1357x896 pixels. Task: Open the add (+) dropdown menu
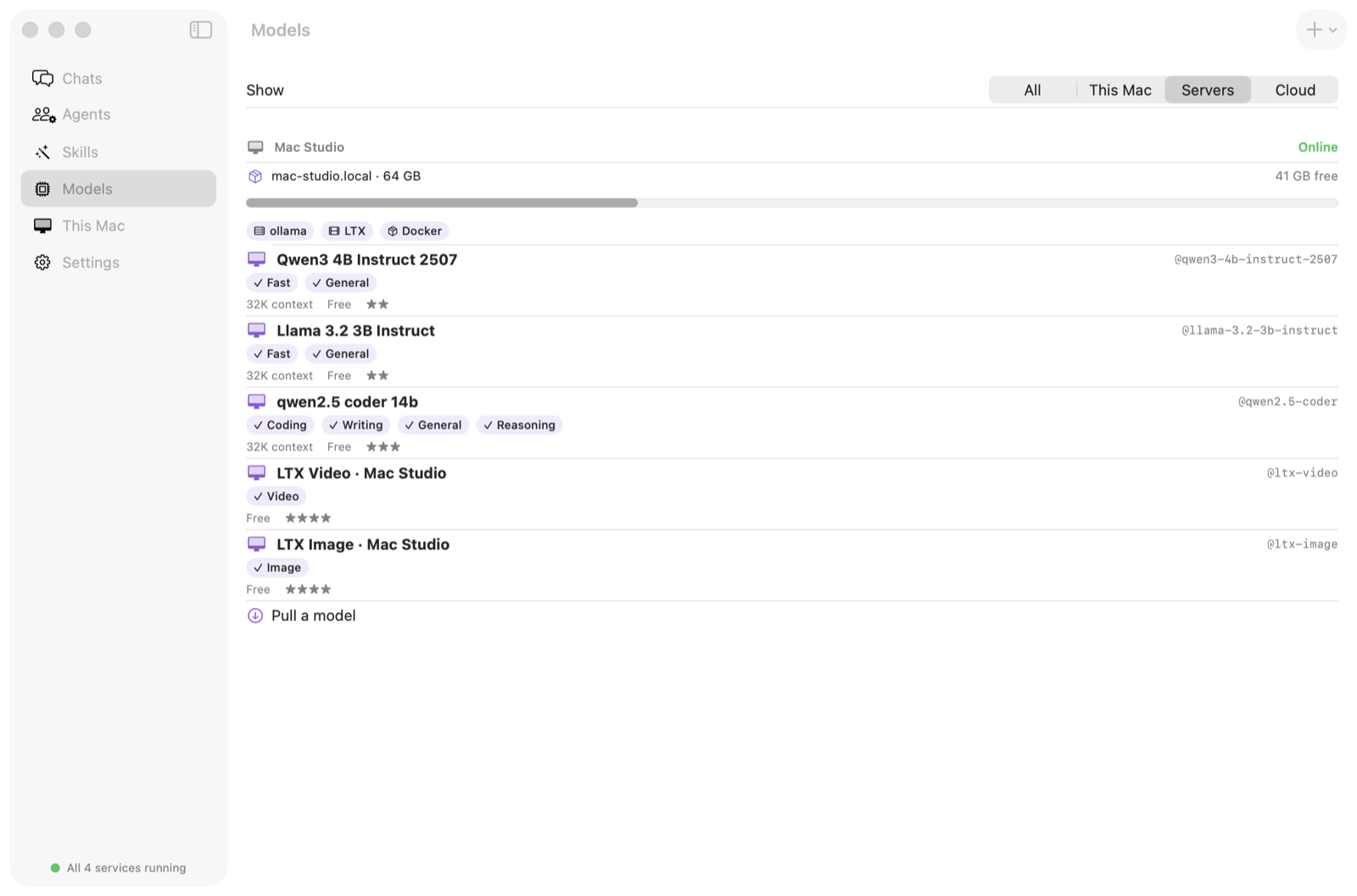coord(1321,30)
